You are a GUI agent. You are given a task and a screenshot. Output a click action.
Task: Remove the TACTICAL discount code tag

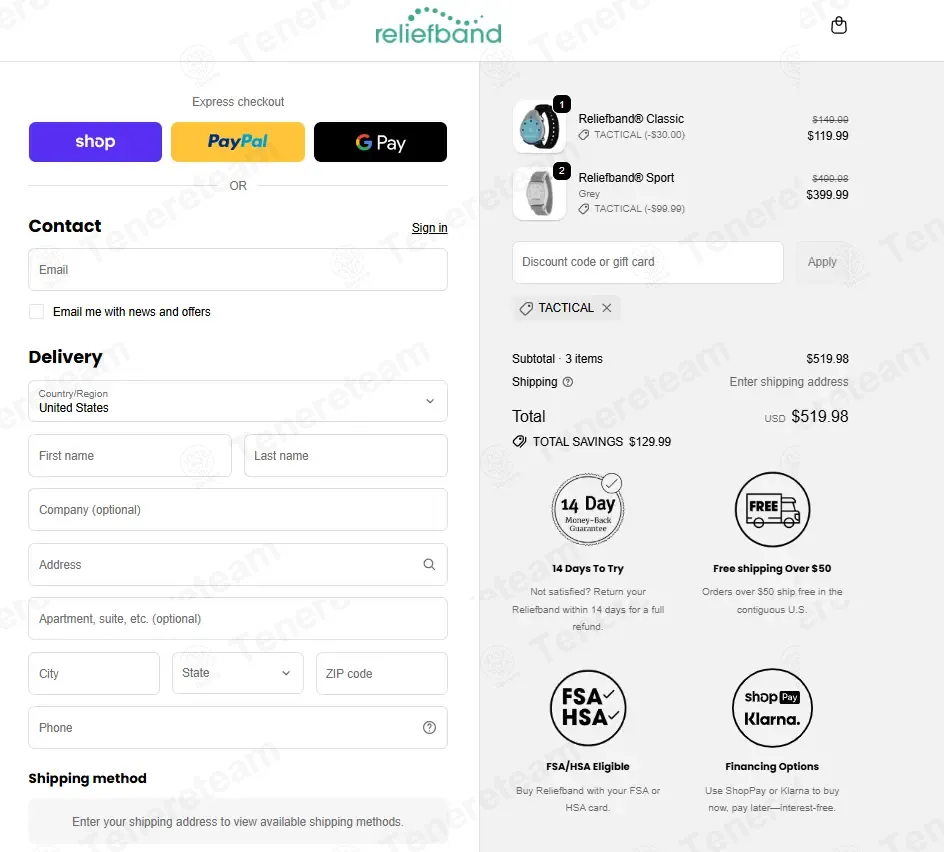(x=607, y=308)
